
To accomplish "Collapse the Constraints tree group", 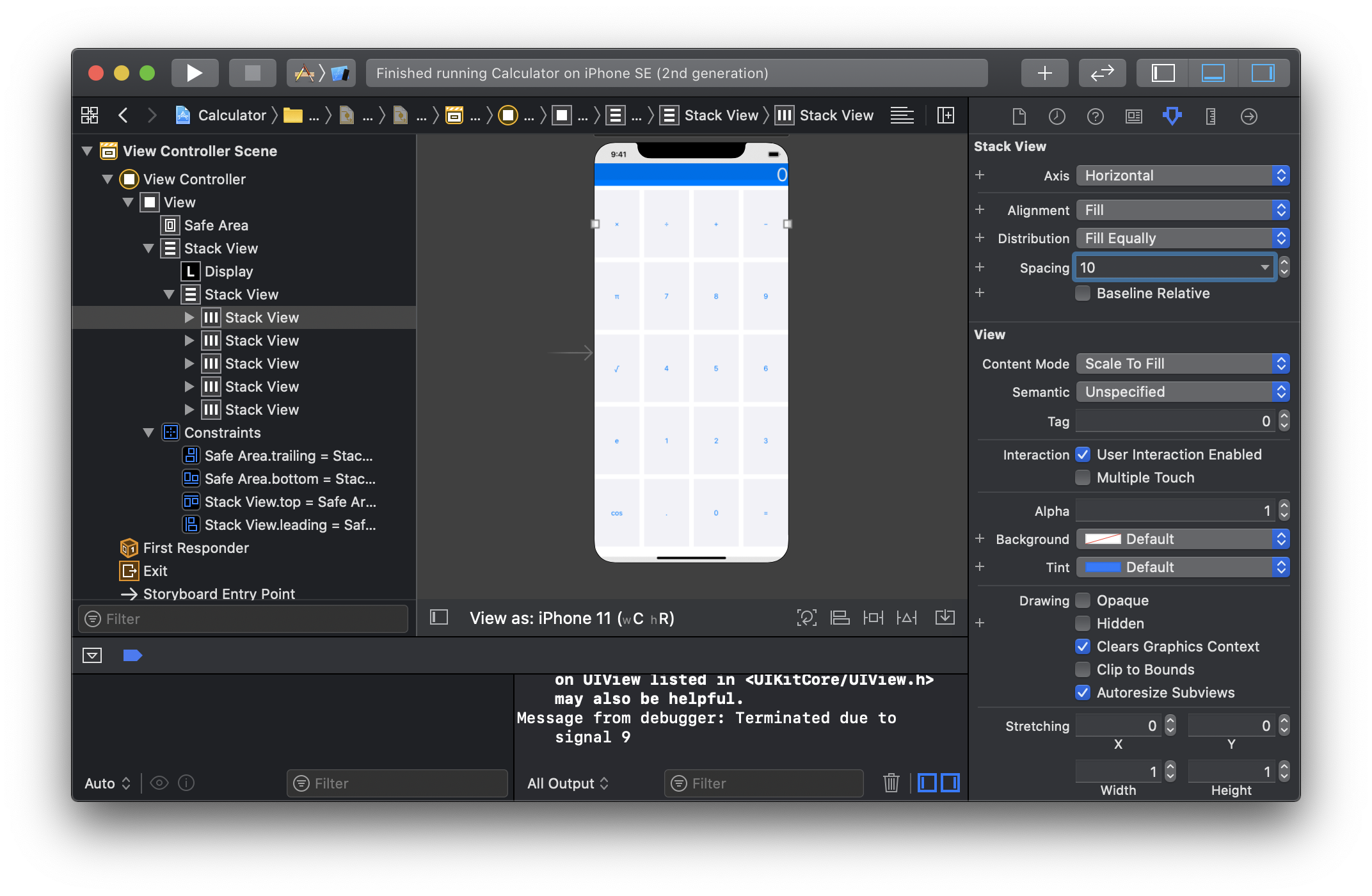I will tap(148, 433).
